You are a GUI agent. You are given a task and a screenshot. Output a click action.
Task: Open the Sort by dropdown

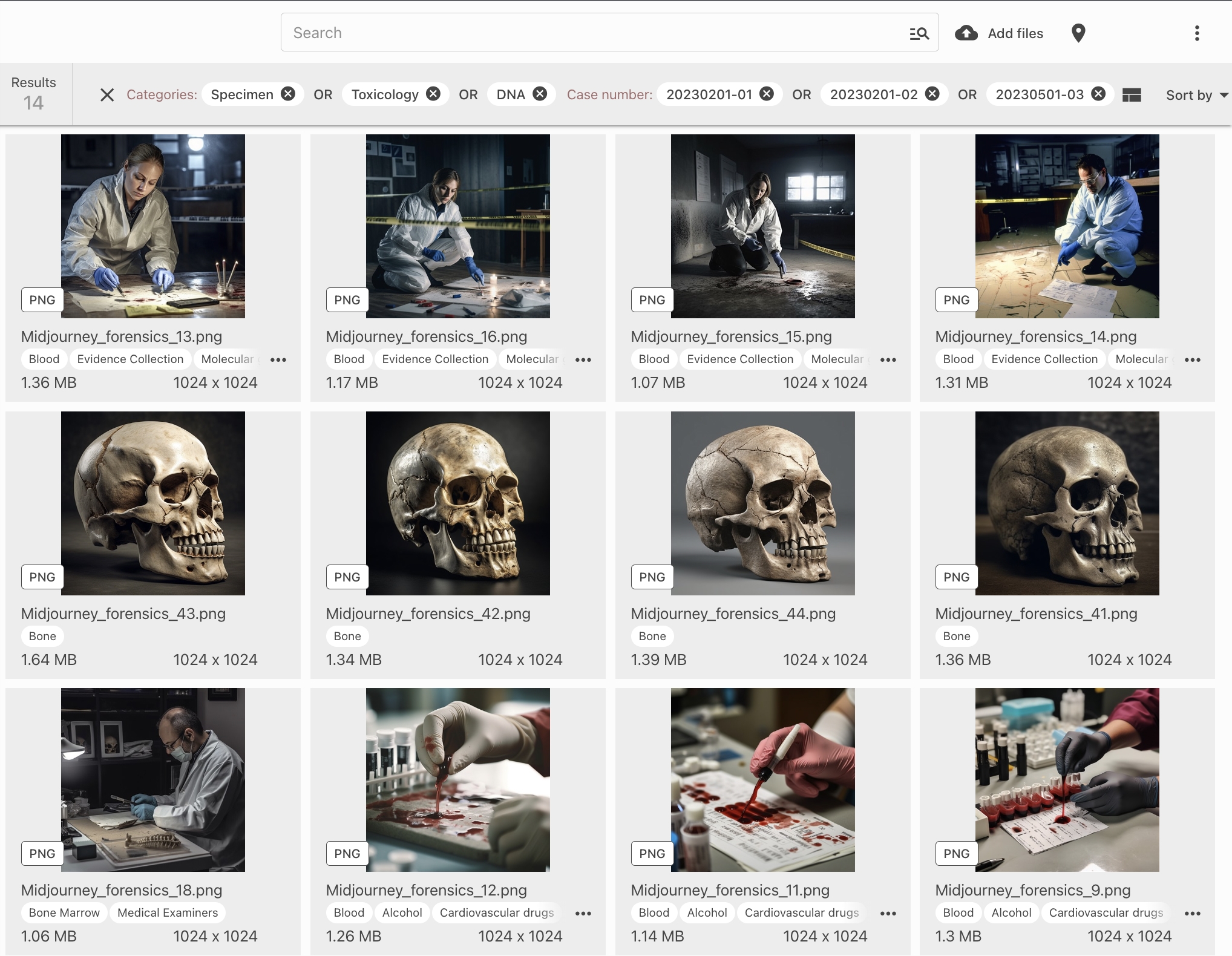coord(1196,95)
